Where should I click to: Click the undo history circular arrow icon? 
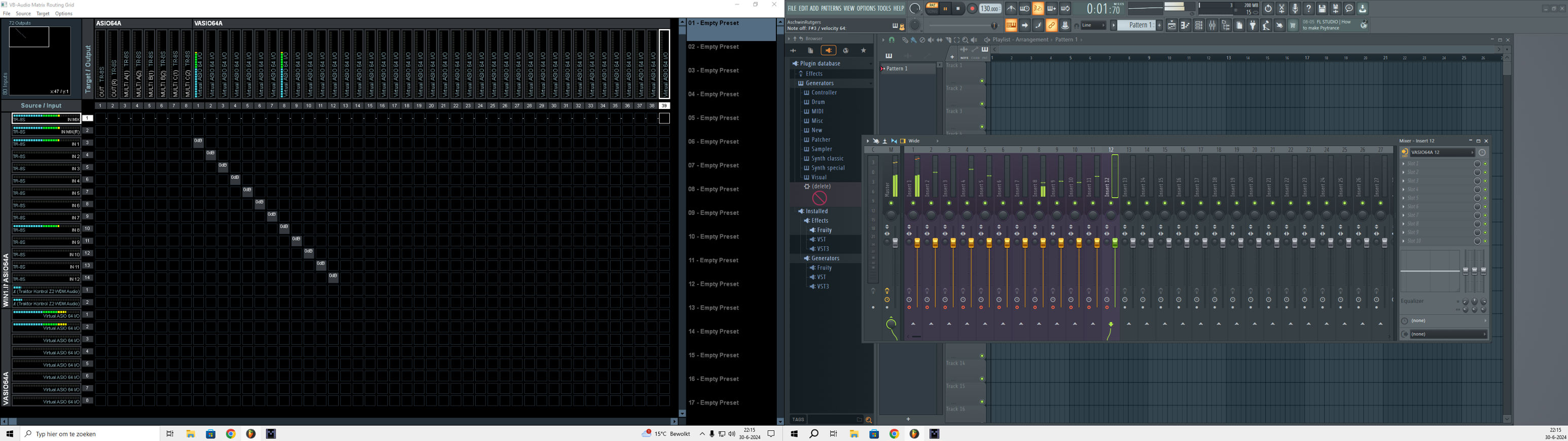click(1268, 9)
